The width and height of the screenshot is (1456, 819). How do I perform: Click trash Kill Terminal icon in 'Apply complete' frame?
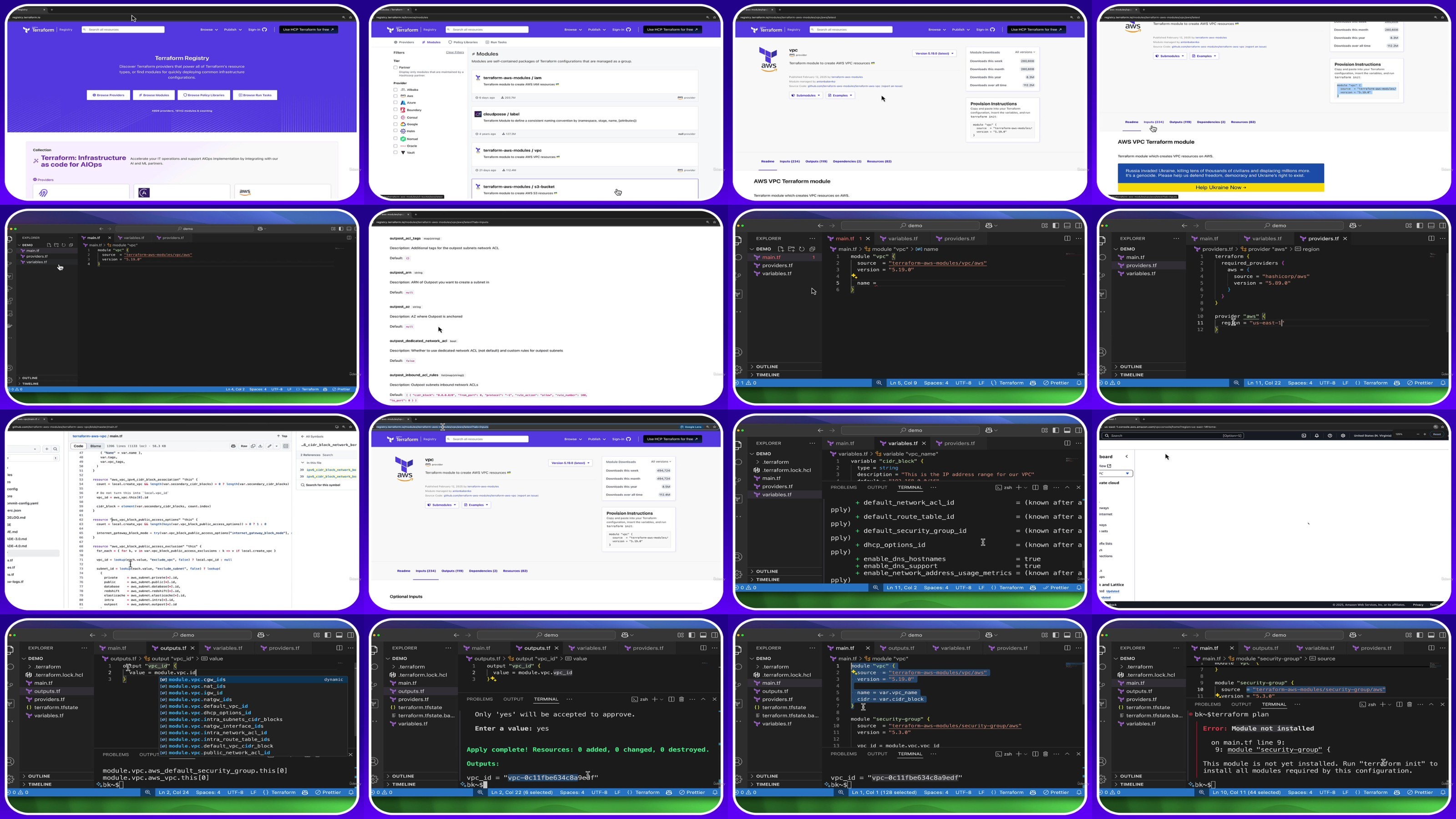click(x=682, y=698)
